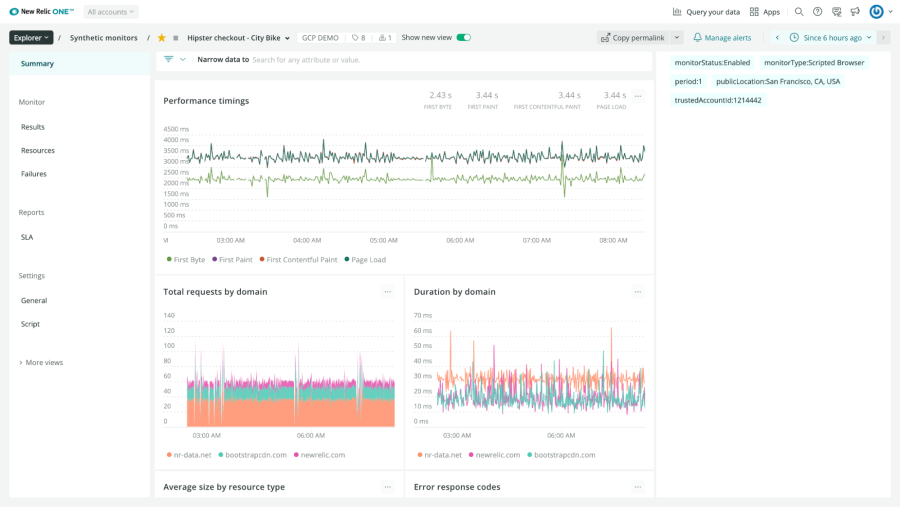Viewport: 900px width, 507px height.
Task: Open the Apps launcher
Action: coord(765,11)
